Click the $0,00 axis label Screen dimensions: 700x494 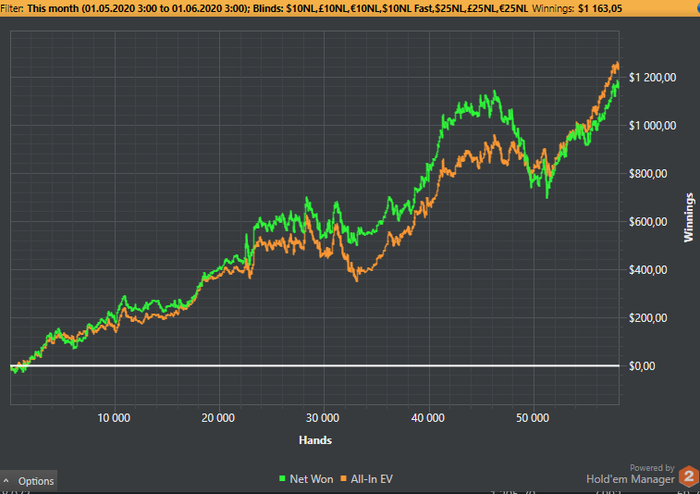(642, 366)
